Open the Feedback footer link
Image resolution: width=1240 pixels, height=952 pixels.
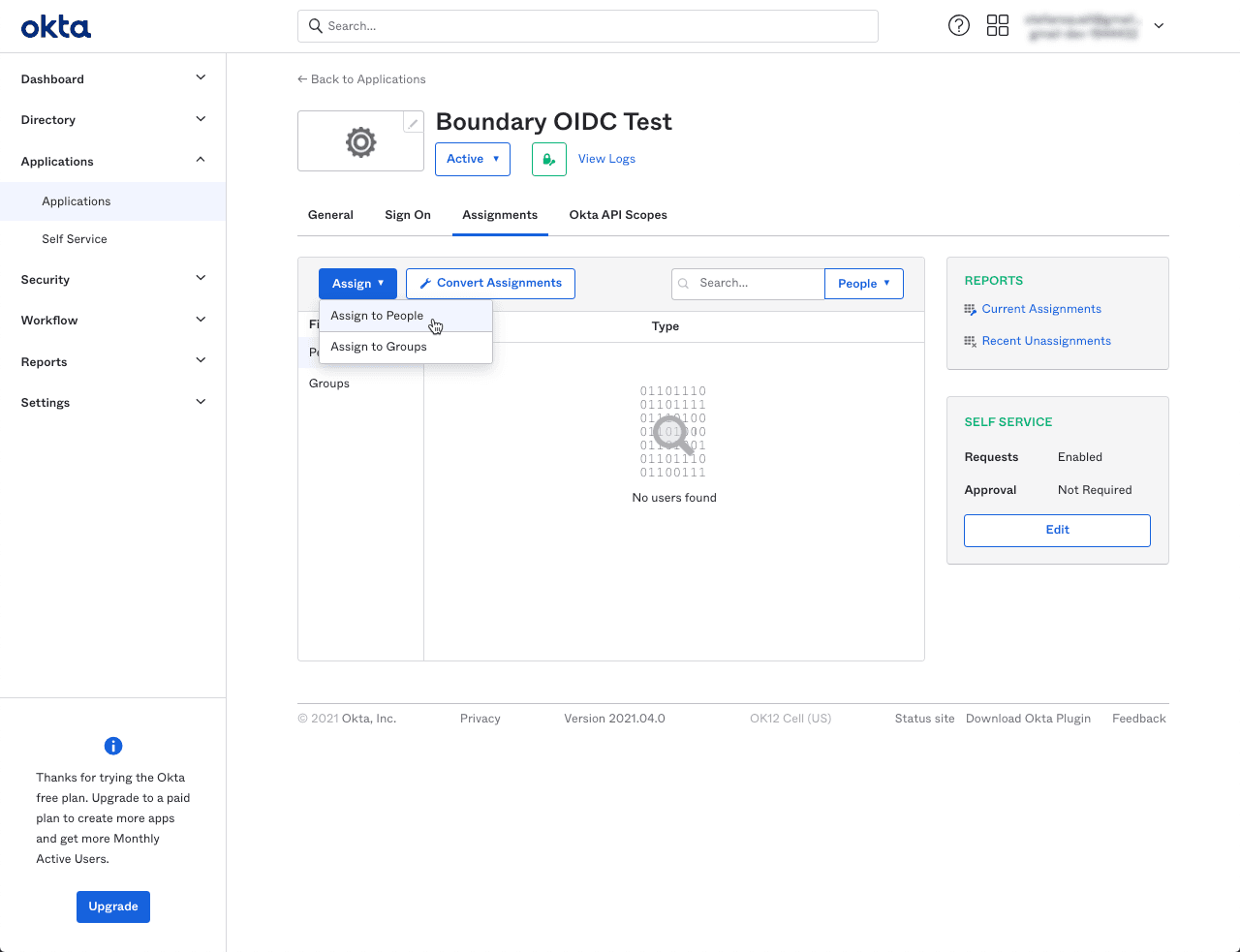pyautogui.click(x=1139, y=719)
